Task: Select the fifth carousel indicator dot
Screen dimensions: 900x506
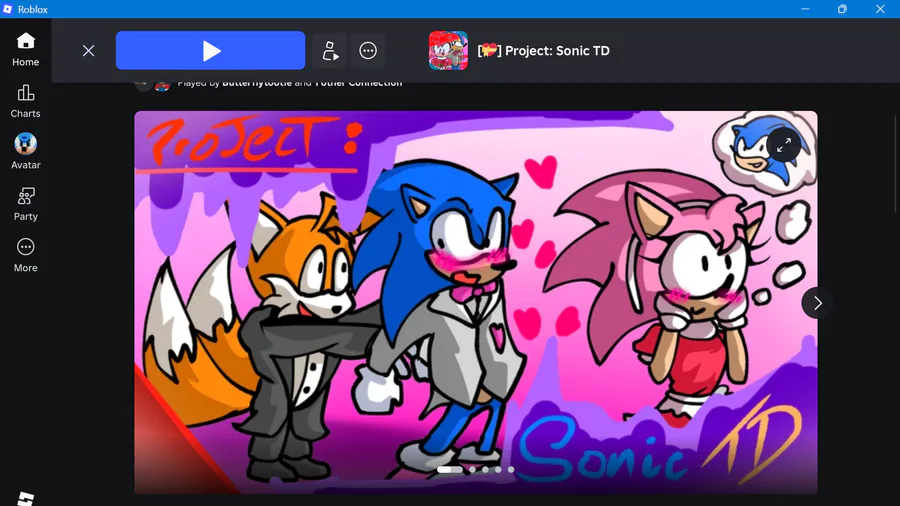Action: [511, 469]
